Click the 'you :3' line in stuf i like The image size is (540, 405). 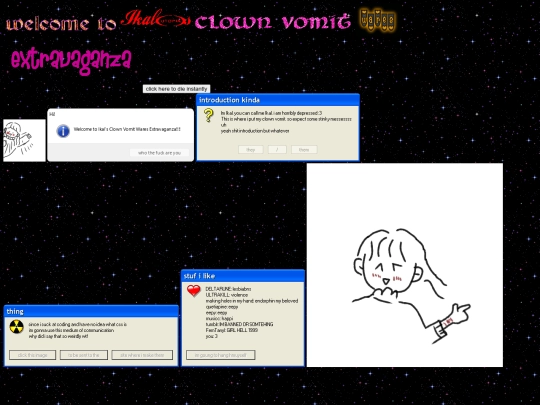(211, 336)
